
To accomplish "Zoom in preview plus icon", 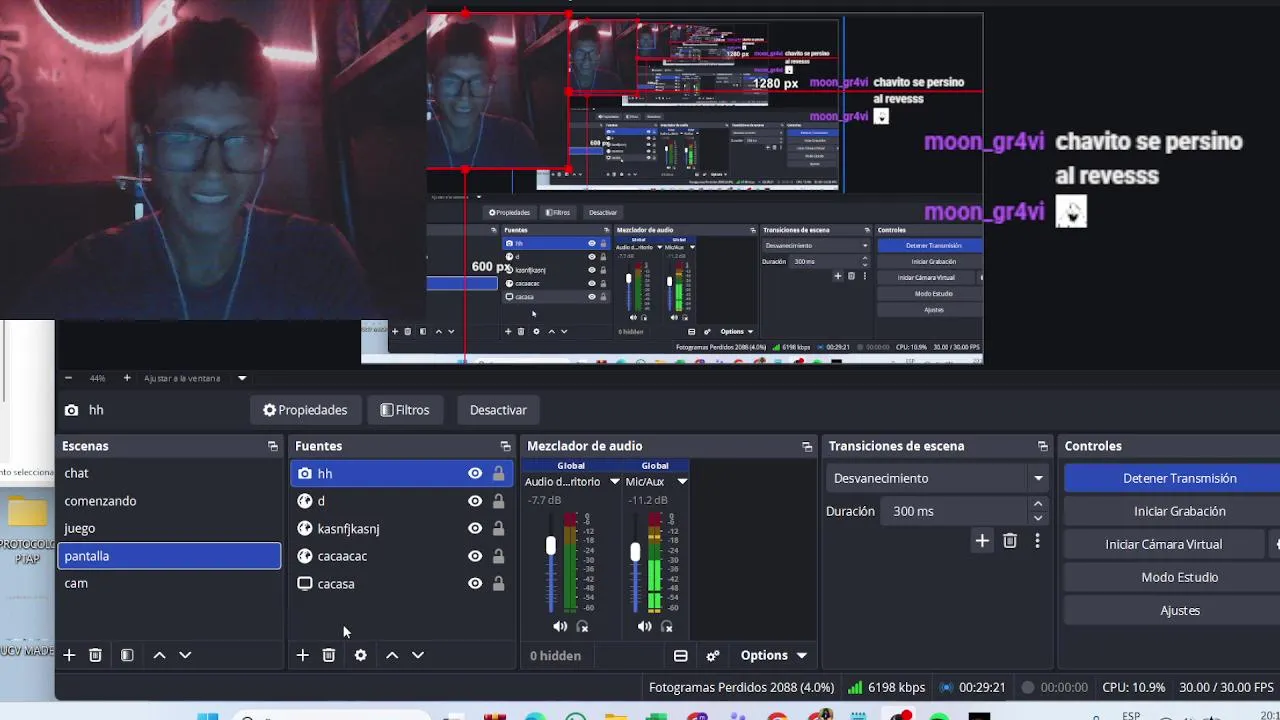I will pos(127,378).
